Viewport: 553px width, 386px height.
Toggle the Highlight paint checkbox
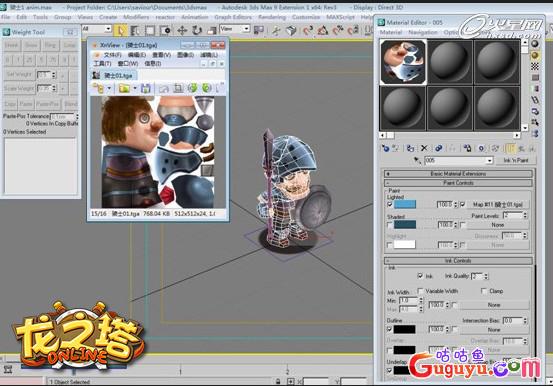390,245
